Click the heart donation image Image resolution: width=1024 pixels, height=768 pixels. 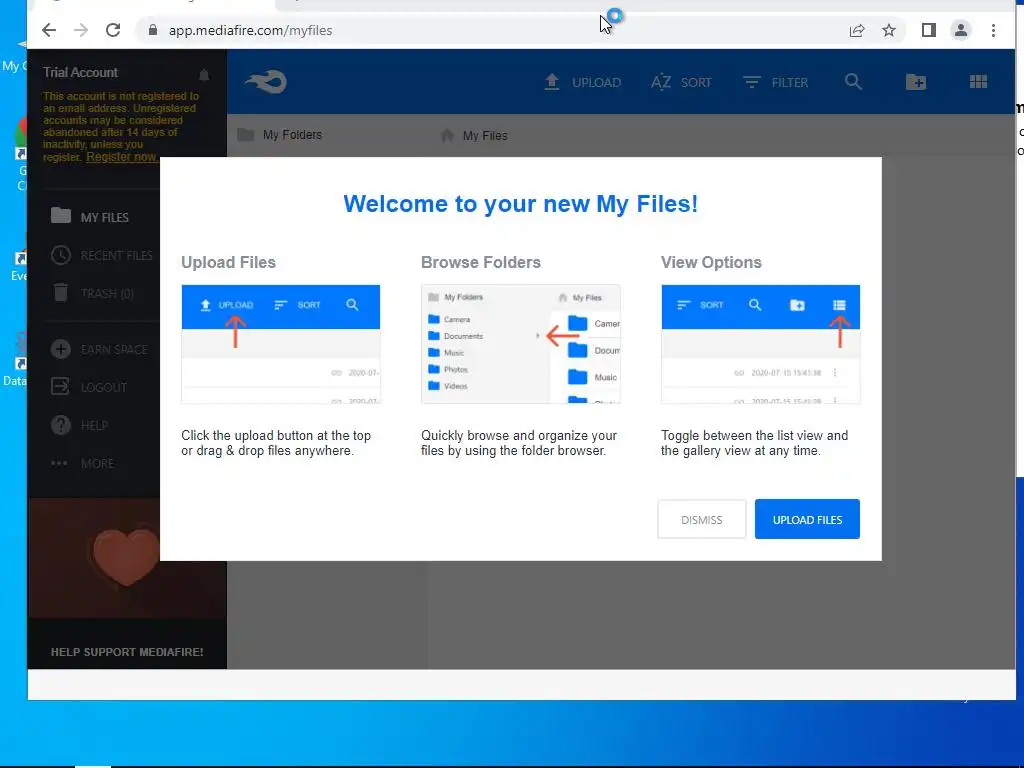(126, 556)
